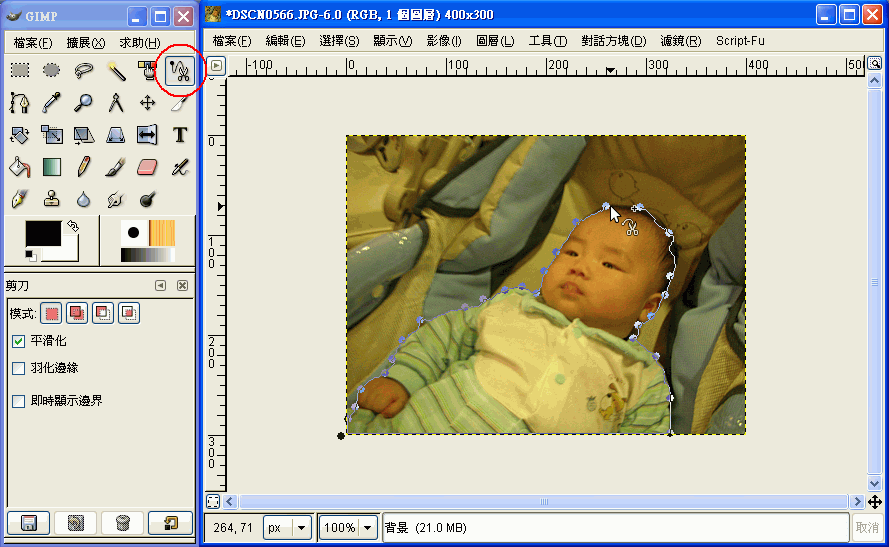Delete saved tool options trash button
The image size is (889, 547).
tap(122, 523)
